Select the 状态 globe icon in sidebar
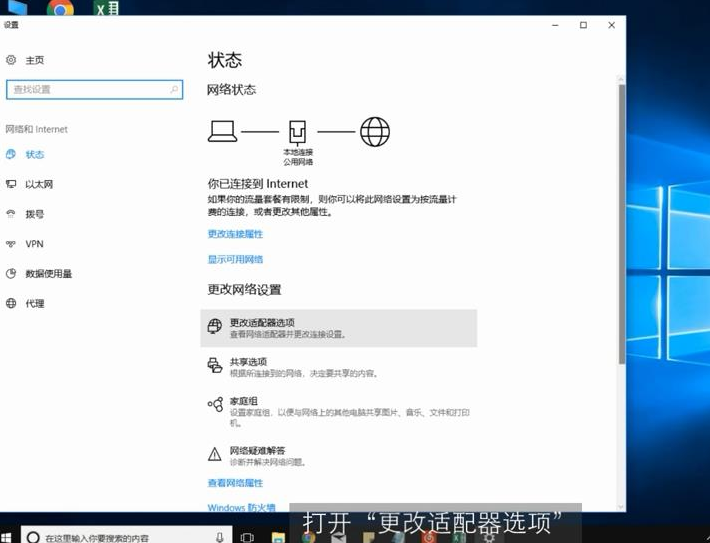The image size is (710, 543). click(x=11, y=154)
